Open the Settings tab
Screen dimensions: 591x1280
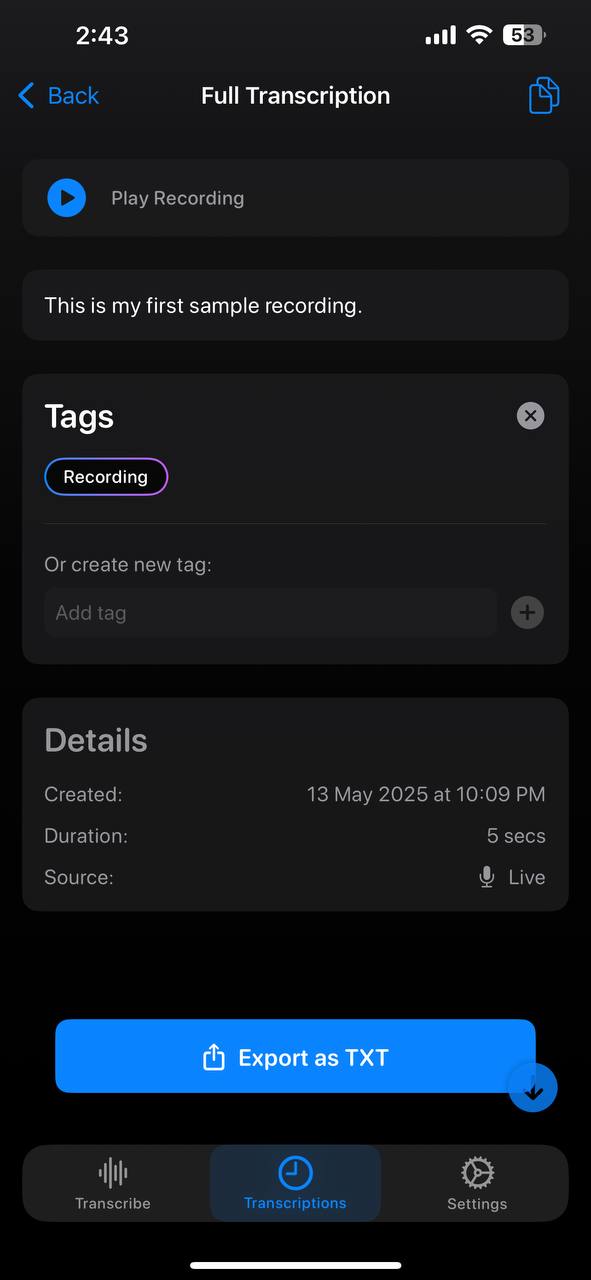coord(477,1183)
